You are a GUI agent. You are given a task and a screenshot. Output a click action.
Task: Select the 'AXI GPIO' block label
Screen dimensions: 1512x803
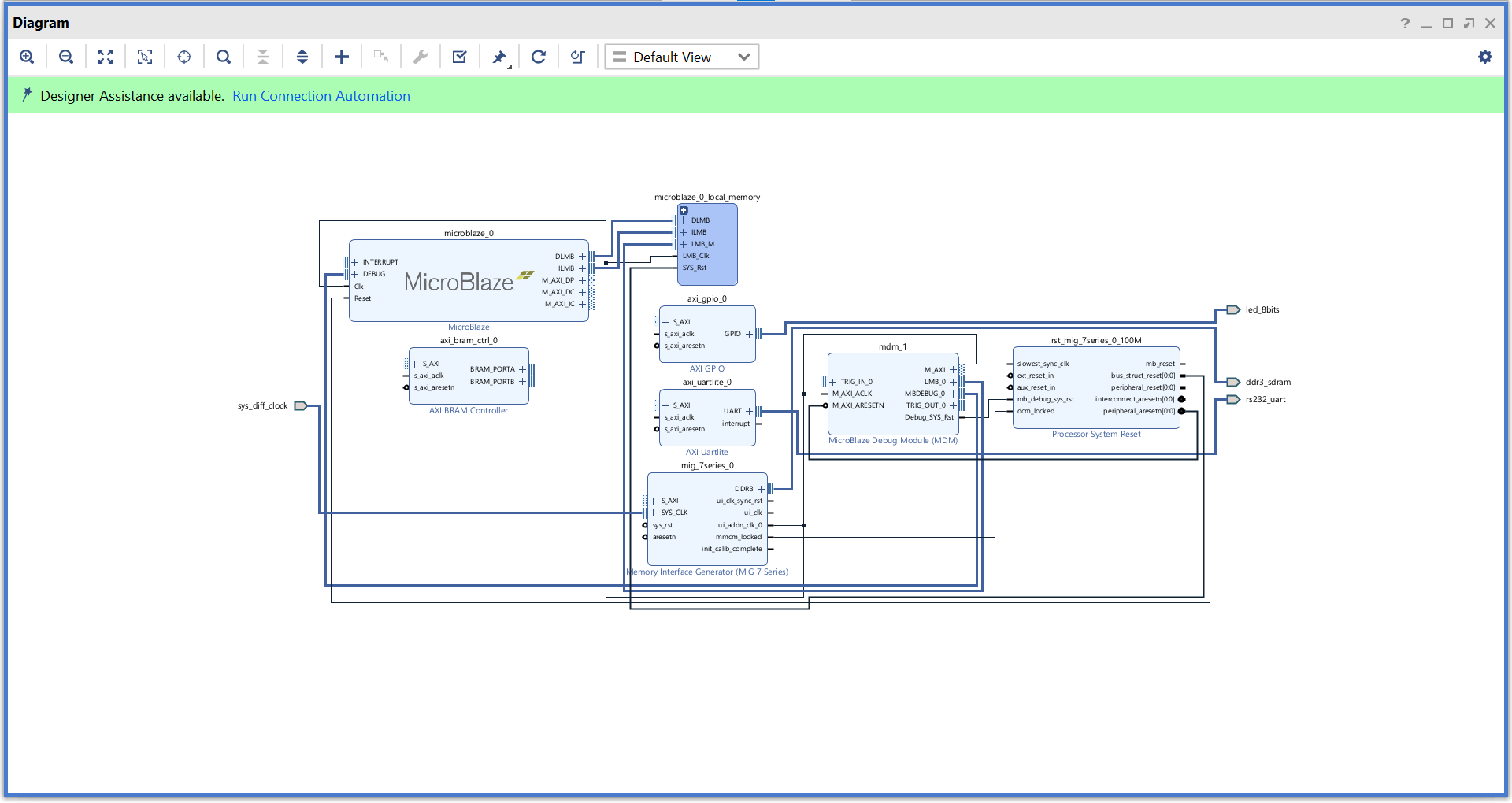coord(707,368)
